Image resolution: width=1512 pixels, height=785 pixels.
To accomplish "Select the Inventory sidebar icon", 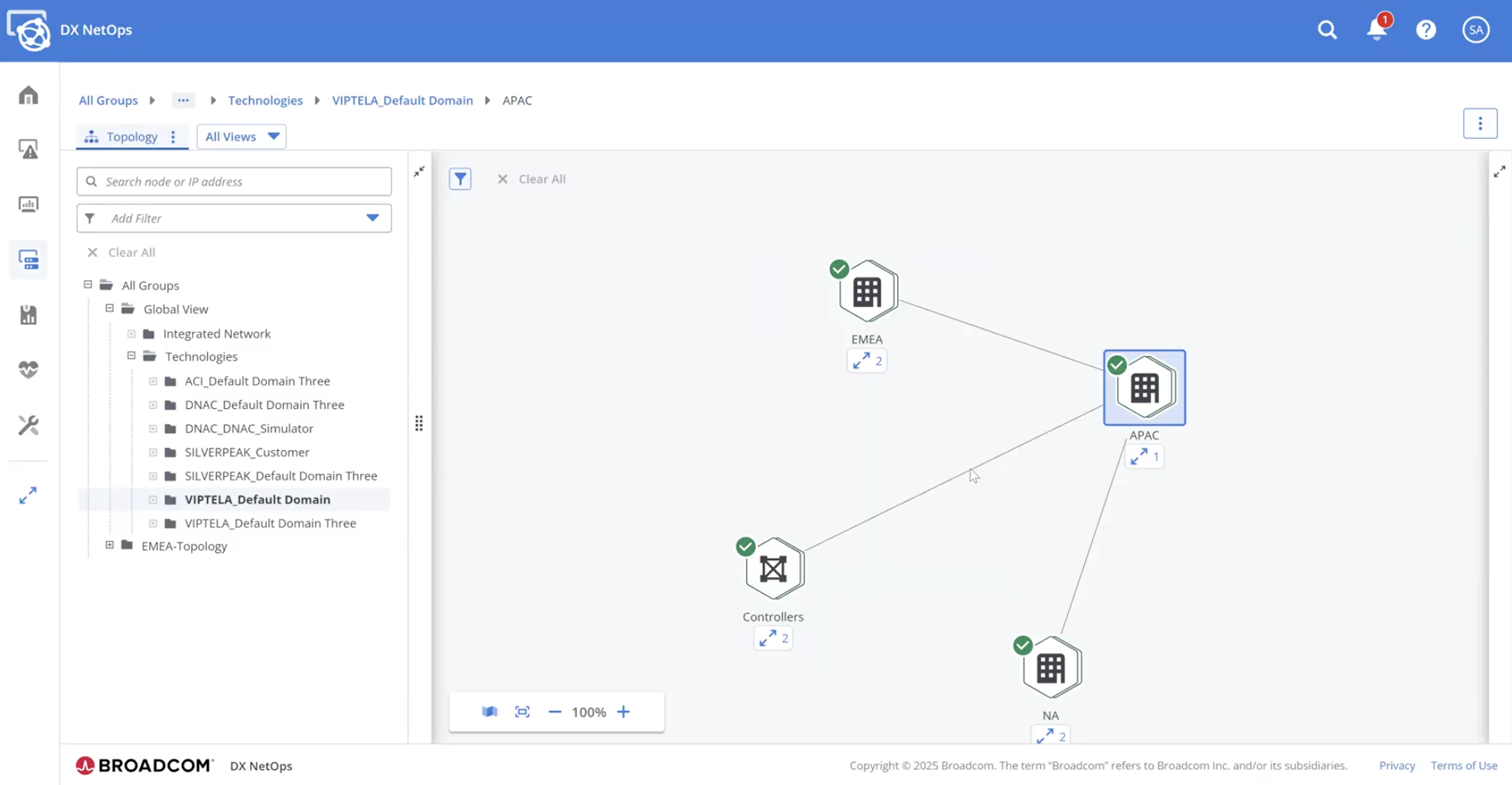I will pos(28,259).
